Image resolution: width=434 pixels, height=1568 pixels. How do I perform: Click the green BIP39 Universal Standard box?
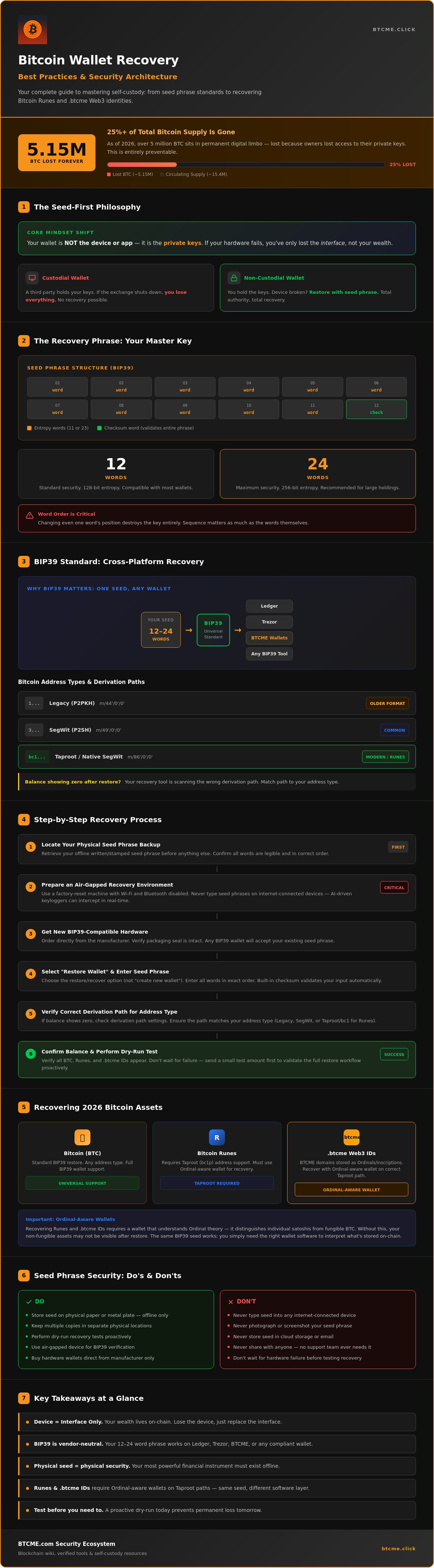(x=213, y=630)
